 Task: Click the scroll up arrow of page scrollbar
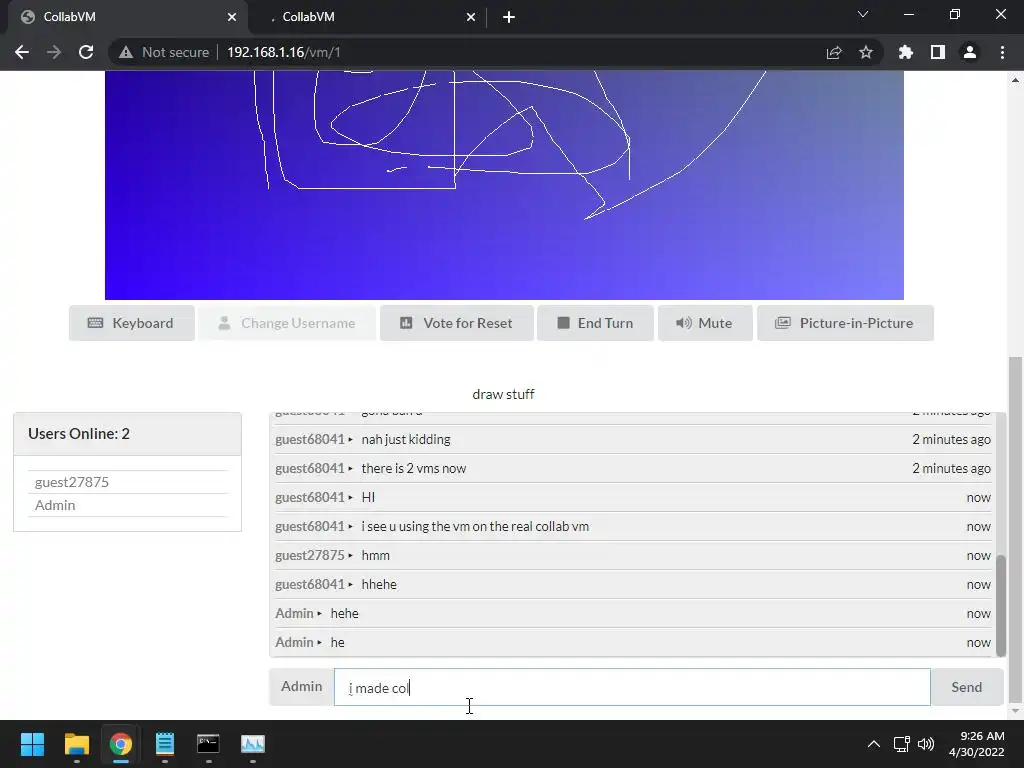click(1015, 80)
